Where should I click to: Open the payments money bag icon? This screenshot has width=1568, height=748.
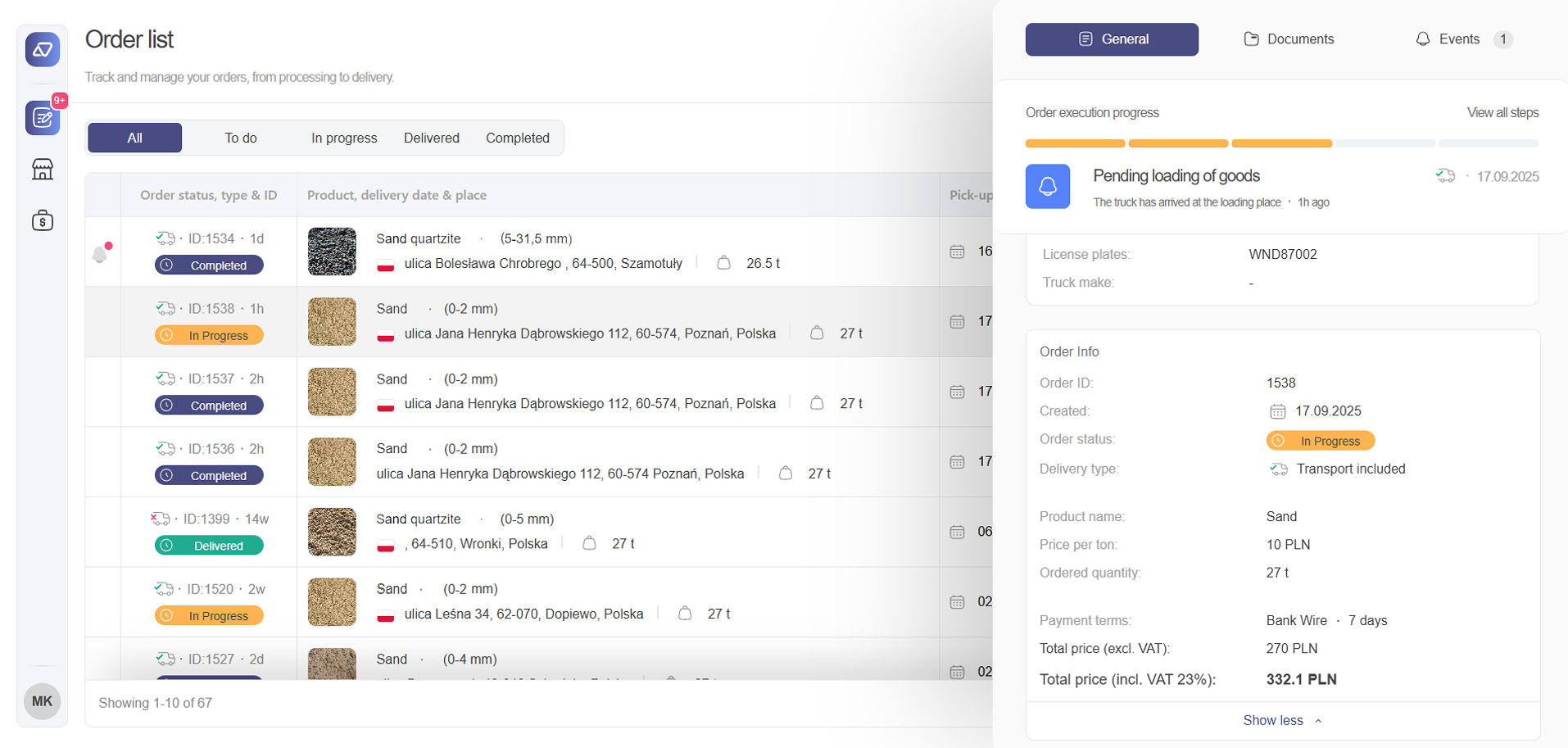43,220
